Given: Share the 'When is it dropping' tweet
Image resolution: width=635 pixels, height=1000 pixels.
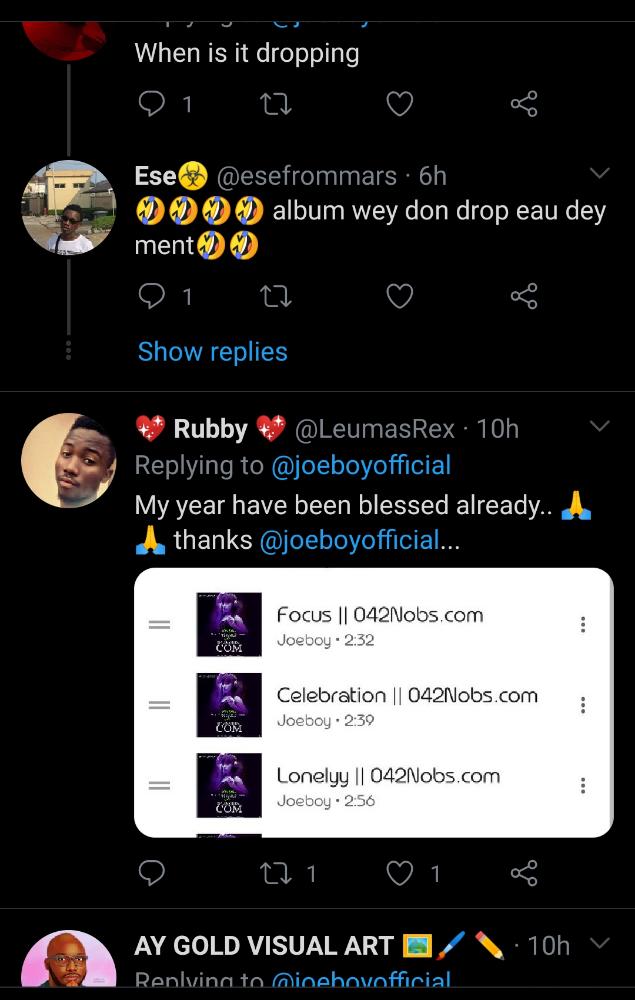Looking at the screenshot, I should point(524,104).
